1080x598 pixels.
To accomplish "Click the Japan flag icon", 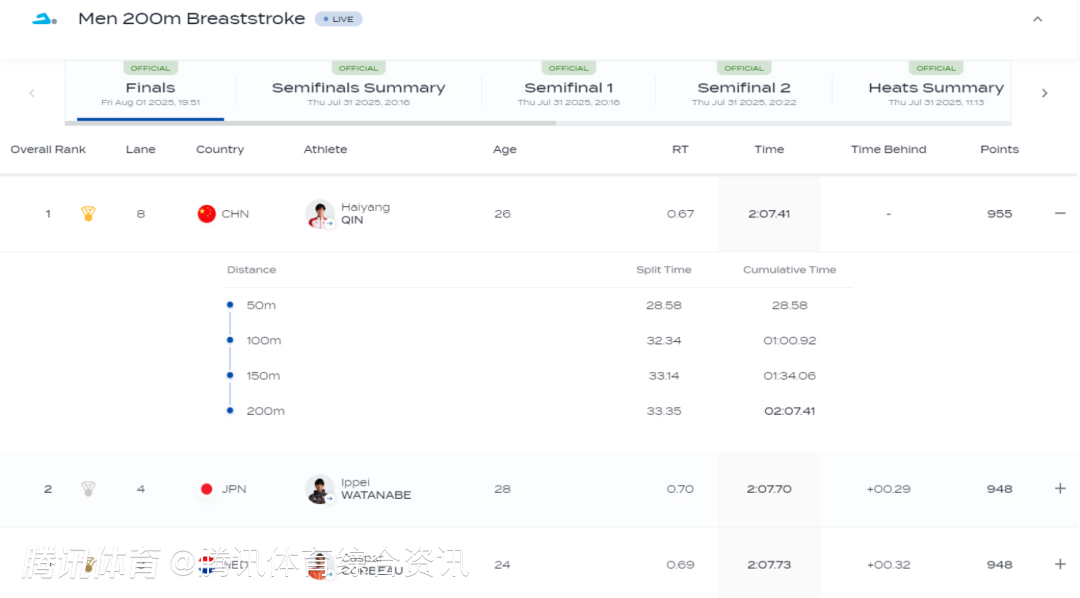I will (x=207, y=489).
